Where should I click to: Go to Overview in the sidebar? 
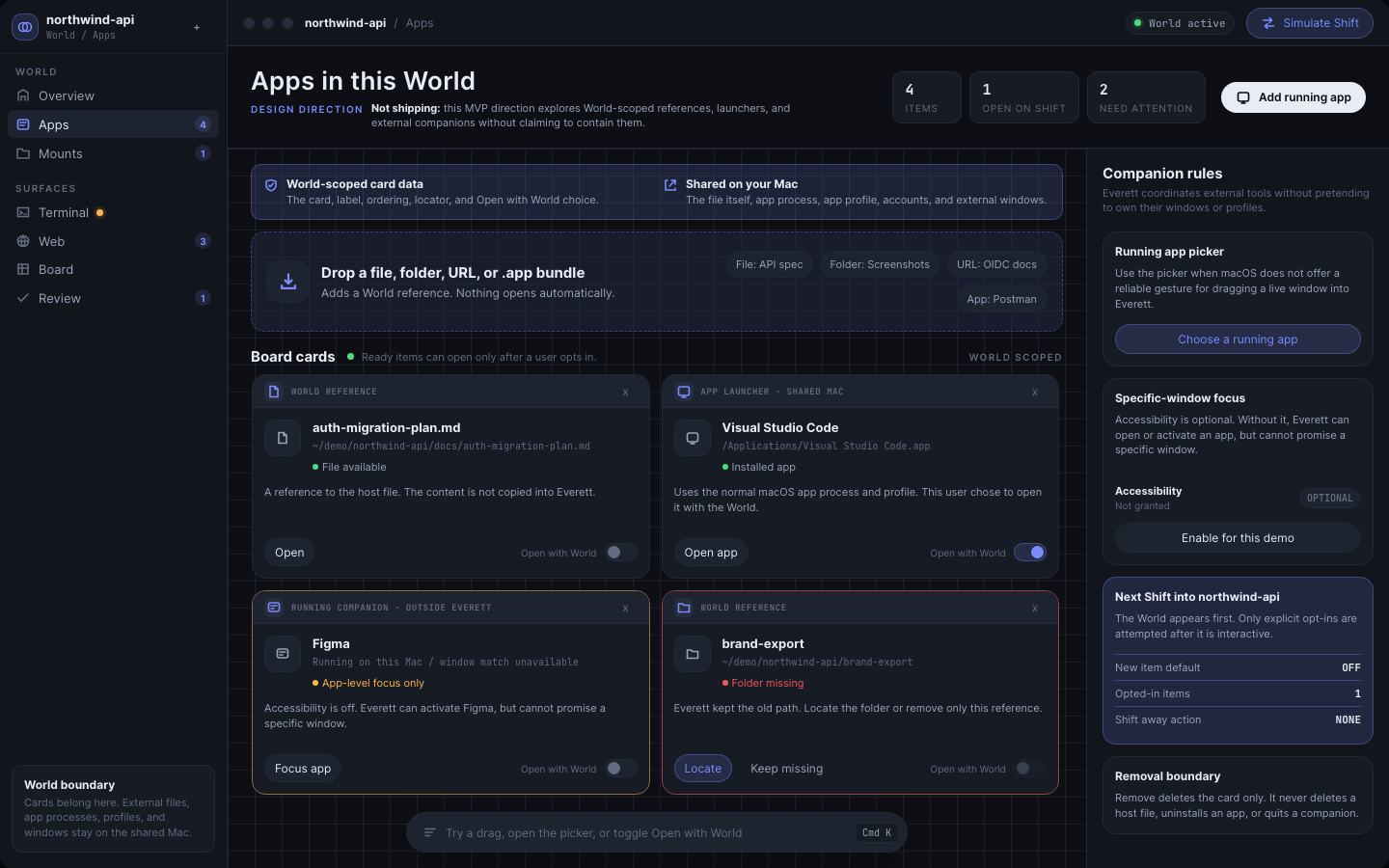113,95
